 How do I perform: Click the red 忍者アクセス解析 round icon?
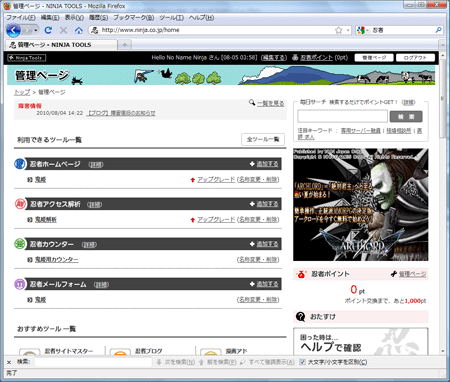[20, 204]
